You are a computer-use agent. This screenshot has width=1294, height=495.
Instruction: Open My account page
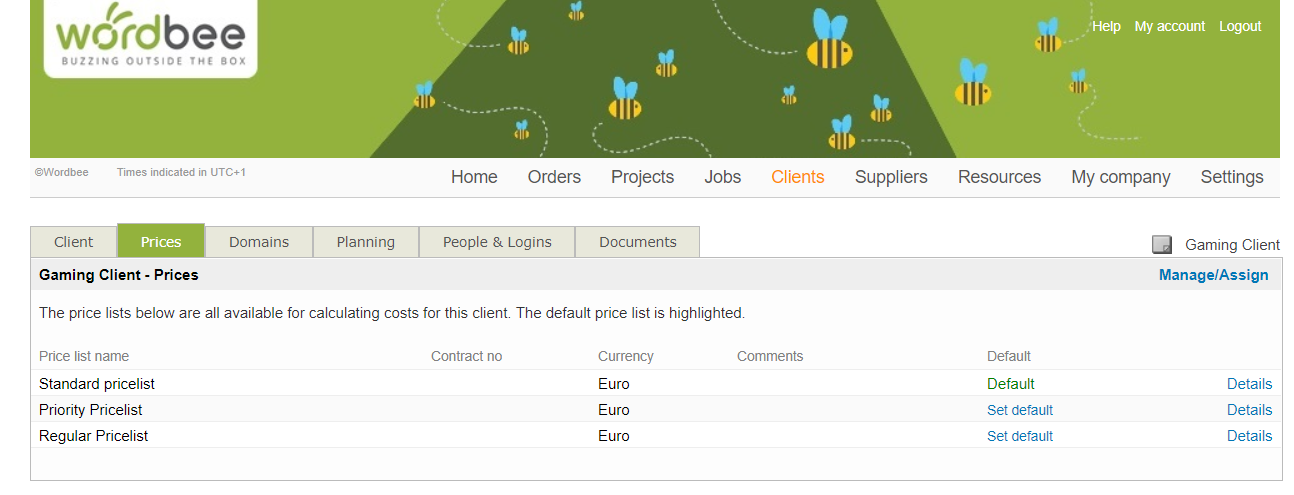tap(1169, 26)
